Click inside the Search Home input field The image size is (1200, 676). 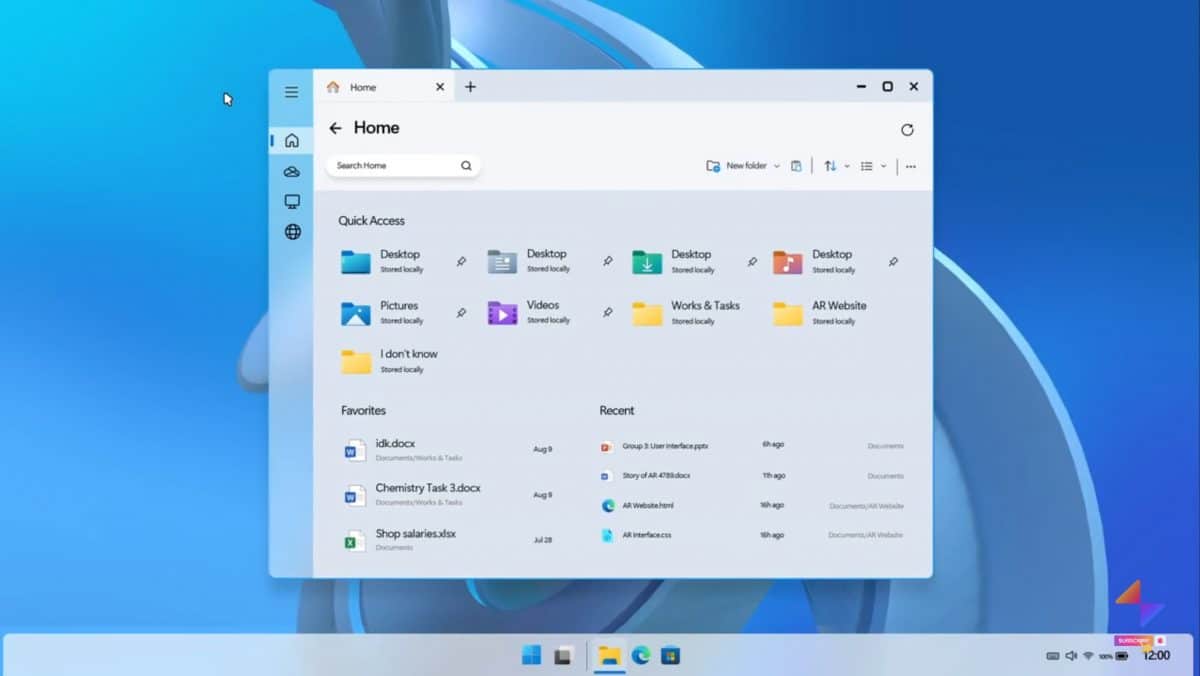tap(390, 165)
